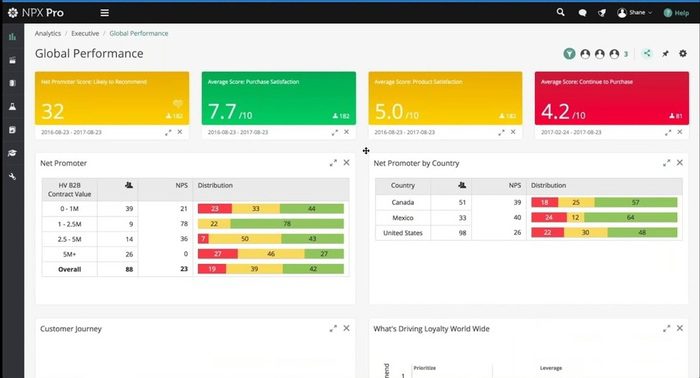The image size is (700, 378).
Task: Expand the Product Satisfaction card
Action: point(501,133)
